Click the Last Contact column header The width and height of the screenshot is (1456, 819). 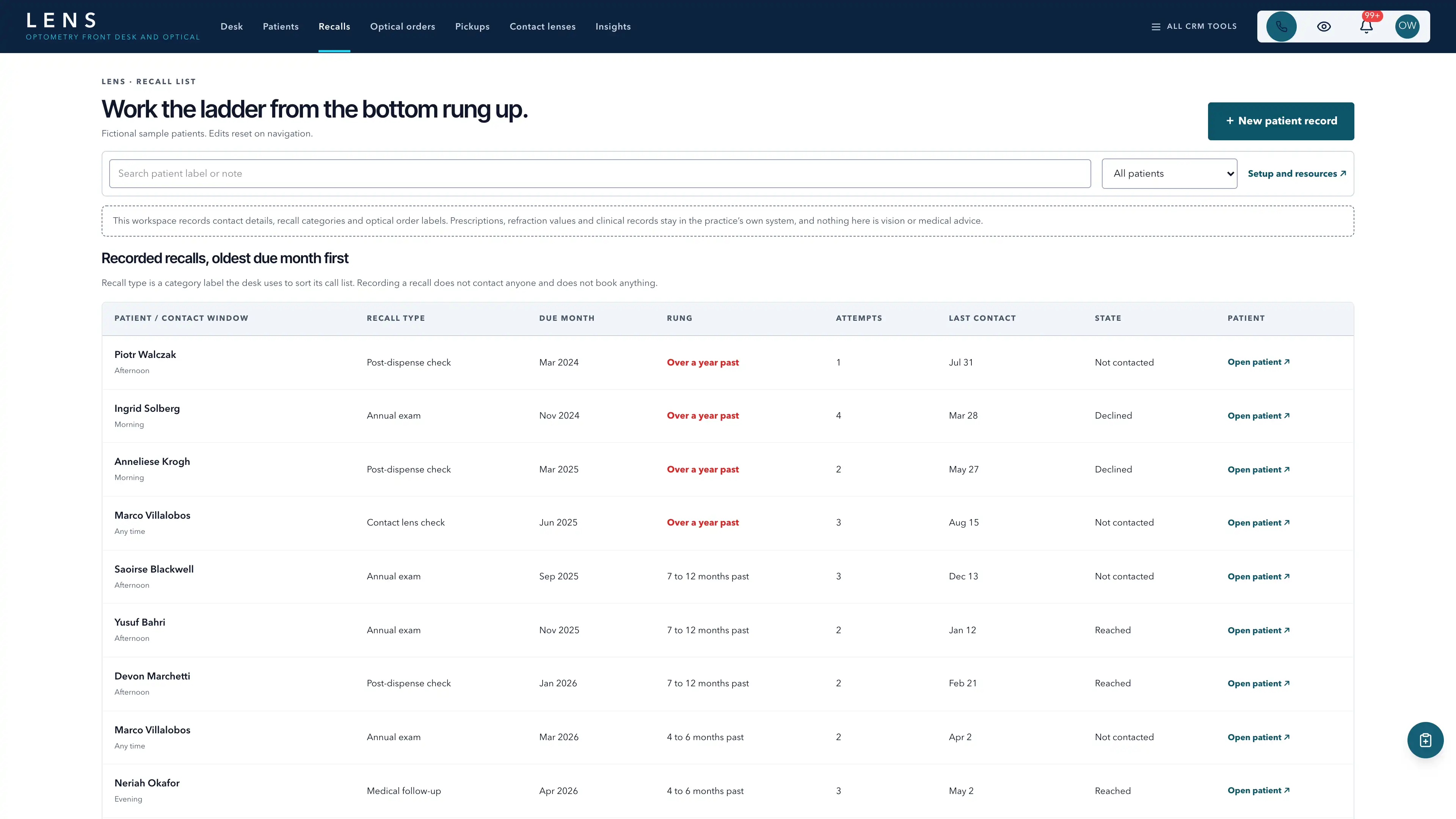tap(982, 318)
